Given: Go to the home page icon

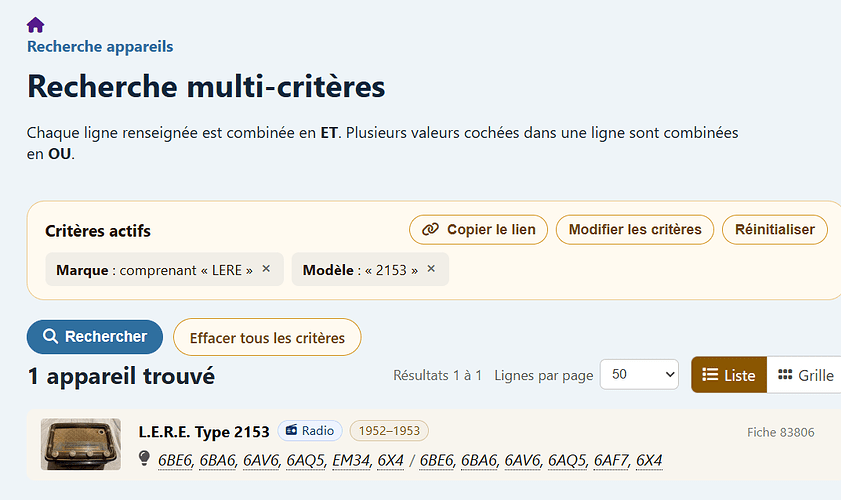Looking at the screenshot, I should (35, 25).
